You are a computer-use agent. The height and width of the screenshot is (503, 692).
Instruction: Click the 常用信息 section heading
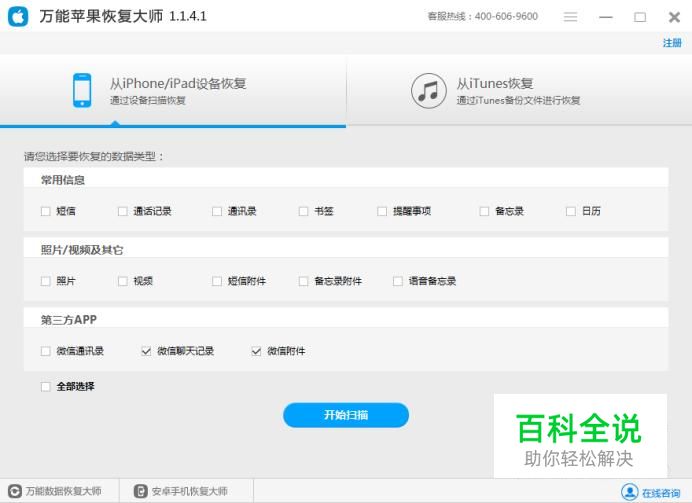pyautogui.click(x=63, y=180)
